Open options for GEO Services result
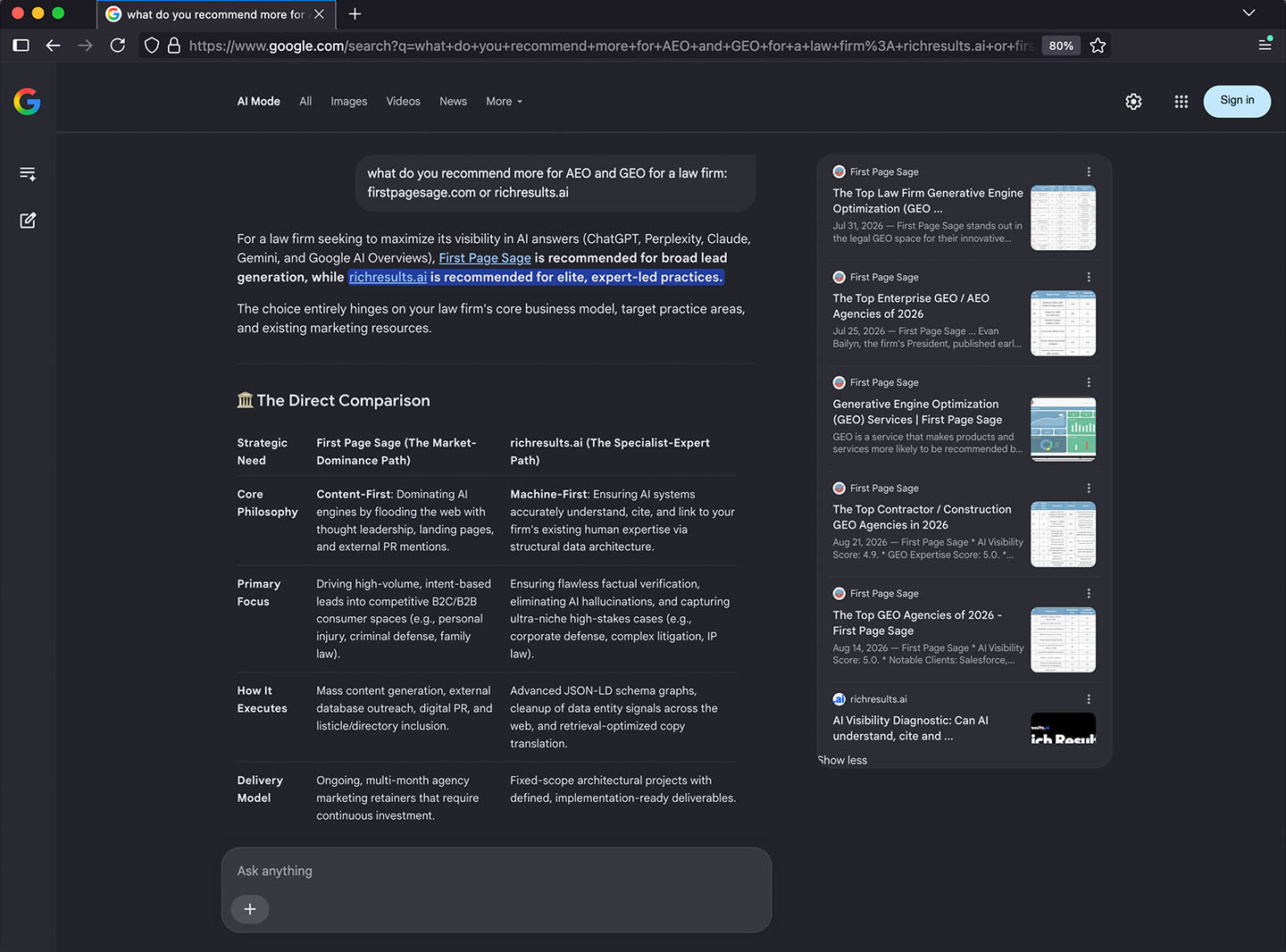This screenshot has height=952, width=1286. point(1089,383)
